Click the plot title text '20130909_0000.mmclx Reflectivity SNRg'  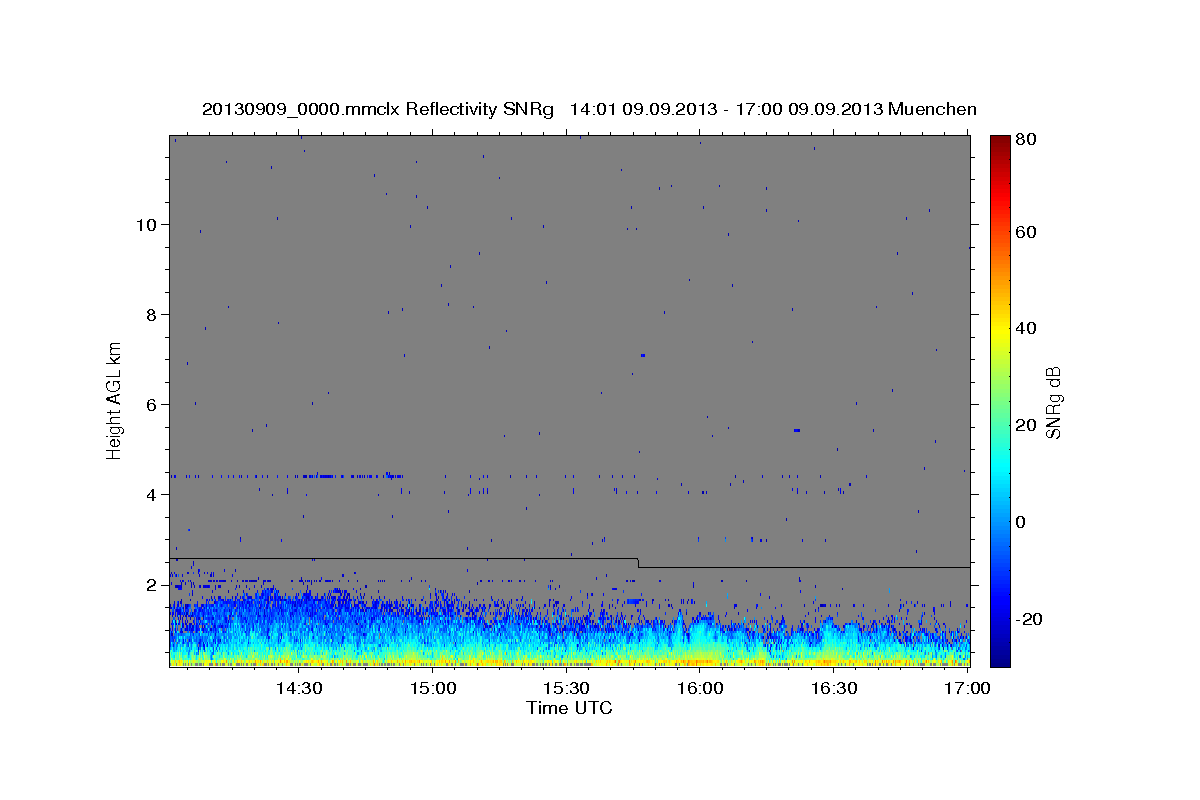point(378,109)
